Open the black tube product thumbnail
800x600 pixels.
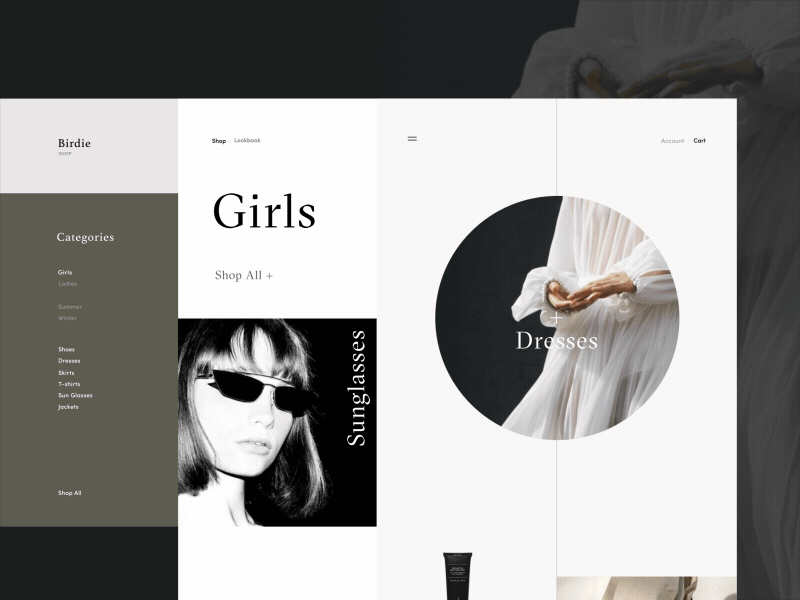[457, 576]
